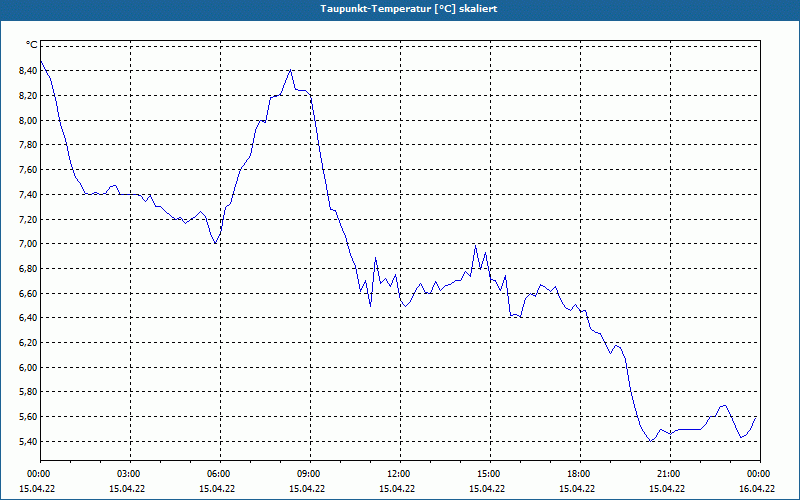Click the °C unit label on the axis
Viewport: 800px width, 500px height.
(x=31, y=45)
